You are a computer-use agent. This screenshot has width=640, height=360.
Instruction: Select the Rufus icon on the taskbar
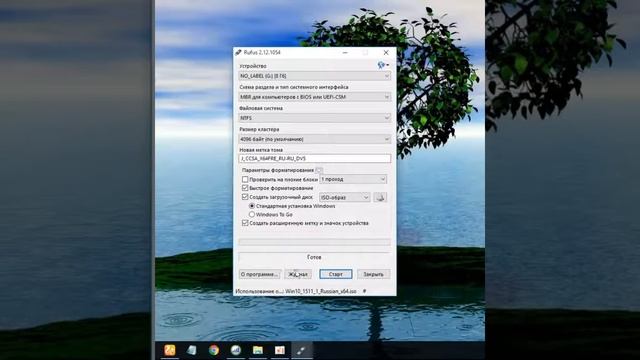pyautogui.click(x=302, y=350)
